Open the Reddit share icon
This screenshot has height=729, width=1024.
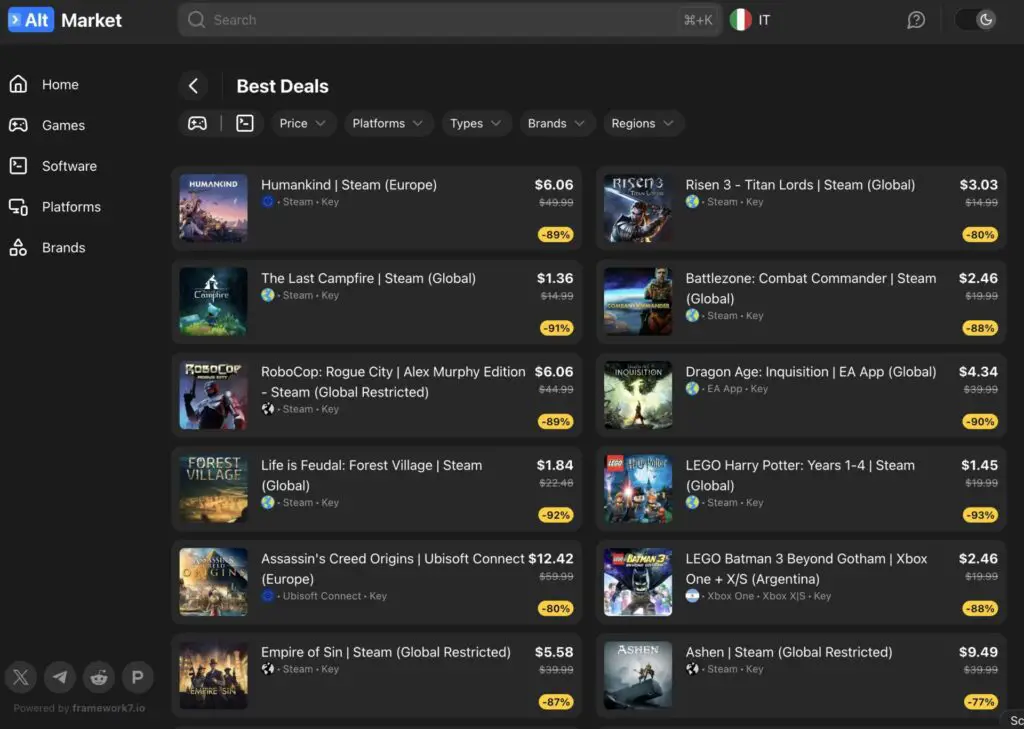[x=98, y=677]
